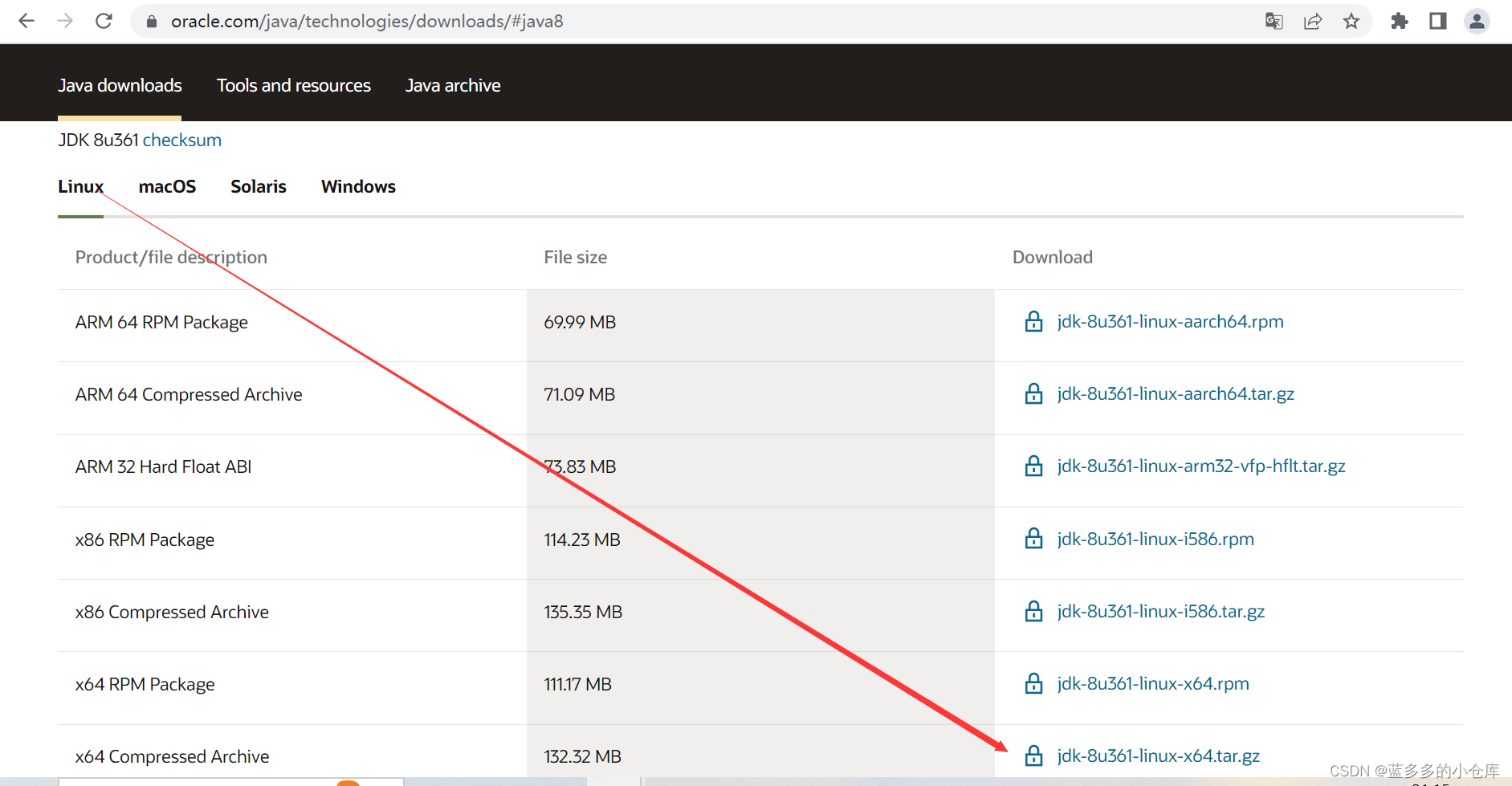Click lock icon beside jdk-8u361-linux-i586.tar.gz

1034,611
